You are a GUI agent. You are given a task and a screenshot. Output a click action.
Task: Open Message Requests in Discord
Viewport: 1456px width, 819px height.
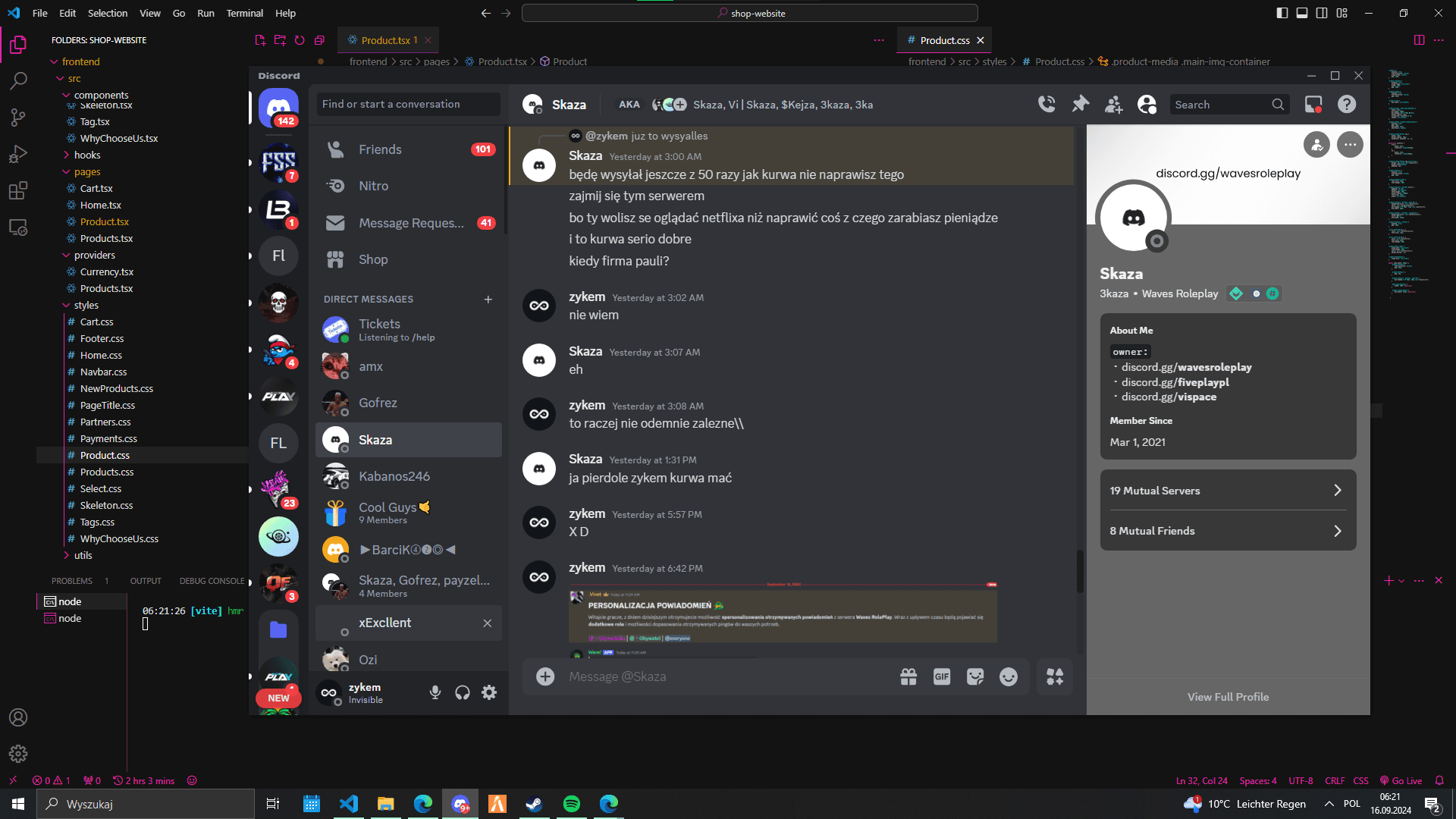(x=408, y=223)
